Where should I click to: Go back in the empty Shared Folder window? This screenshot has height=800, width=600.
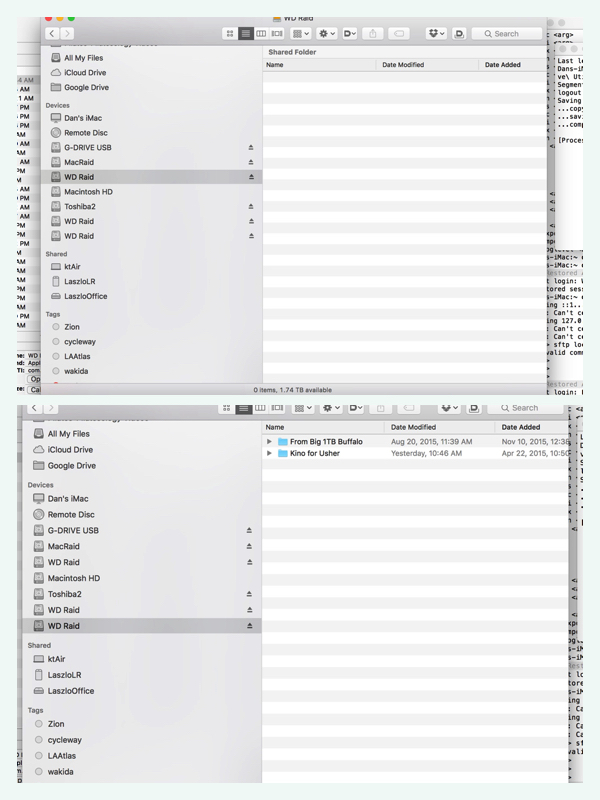[x=52, y=34]
